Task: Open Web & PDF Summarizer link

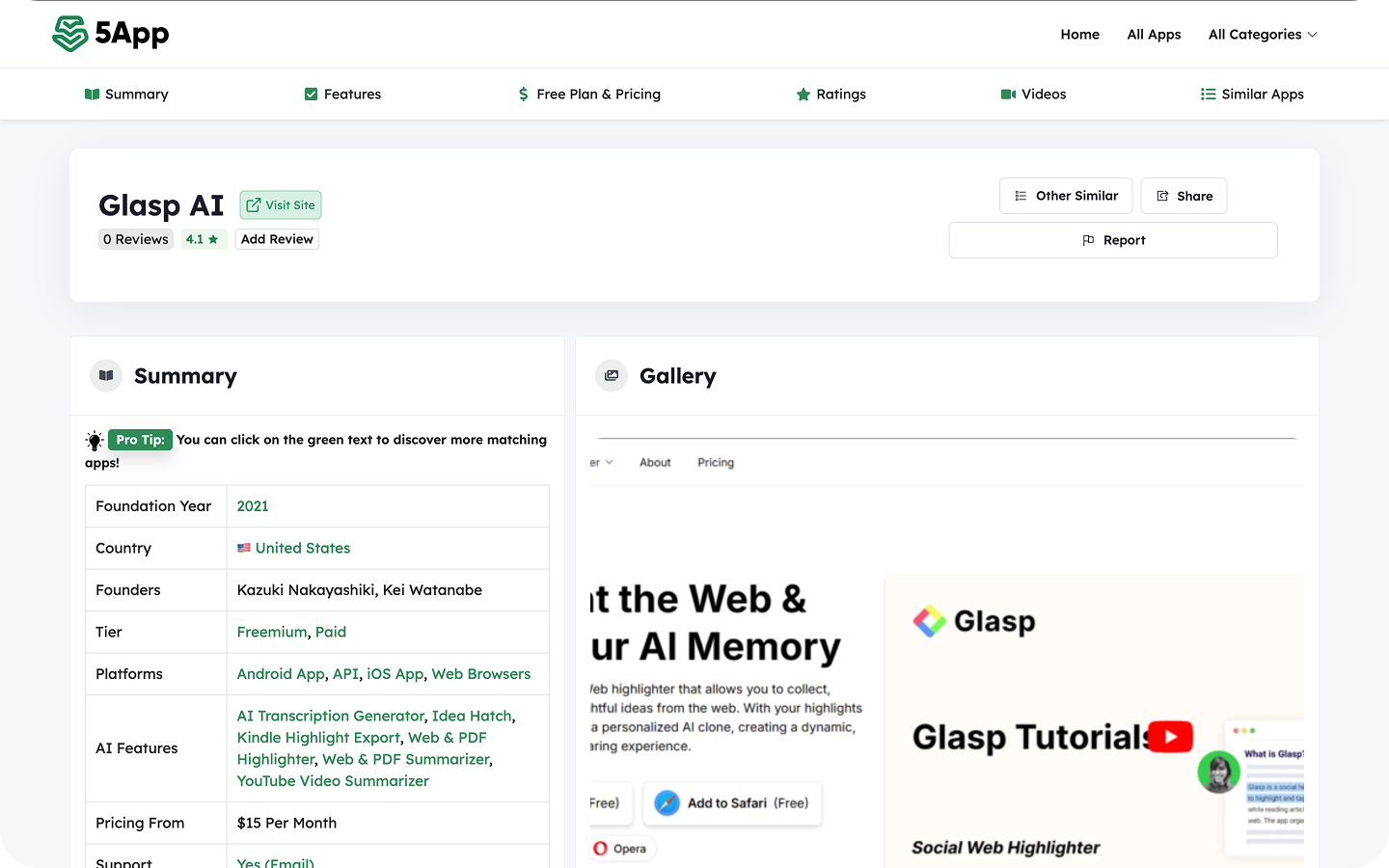Action: [406, 759]
